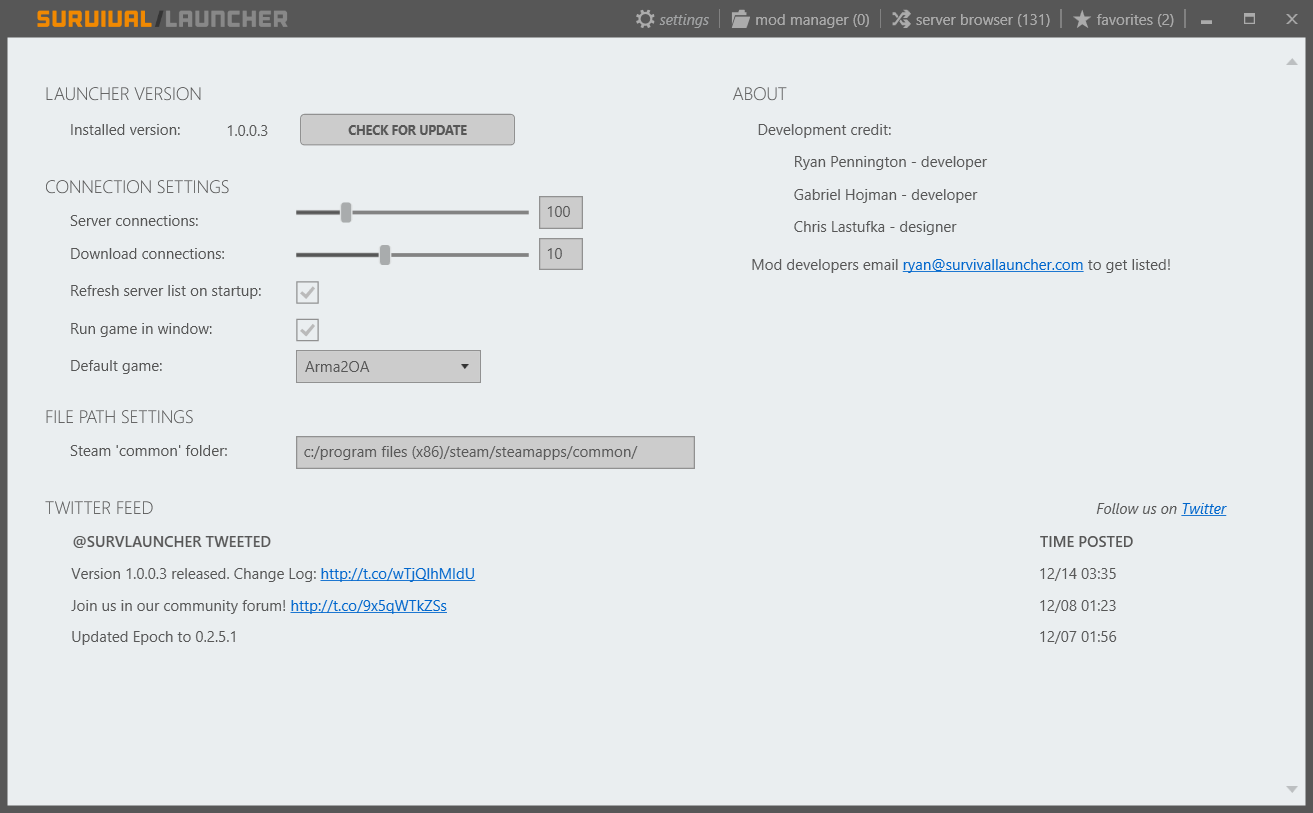Click the installed version number 1.0.0.3

coord(247,130)
